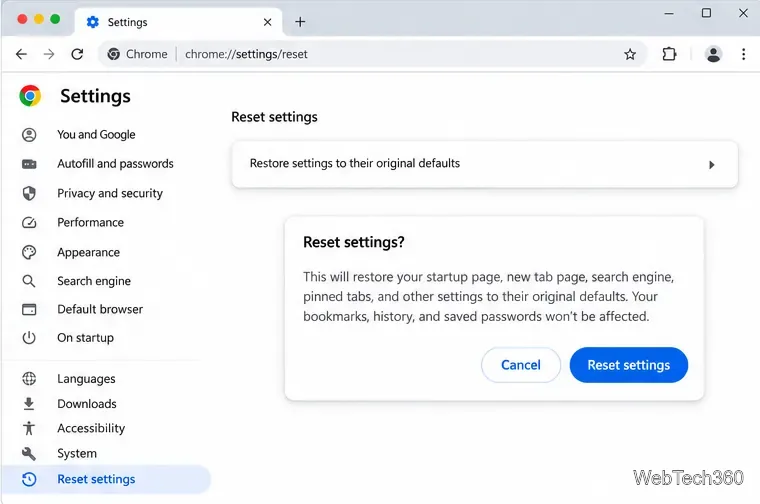
Task: Select Performance in sidebar
Action: [90, 222]
